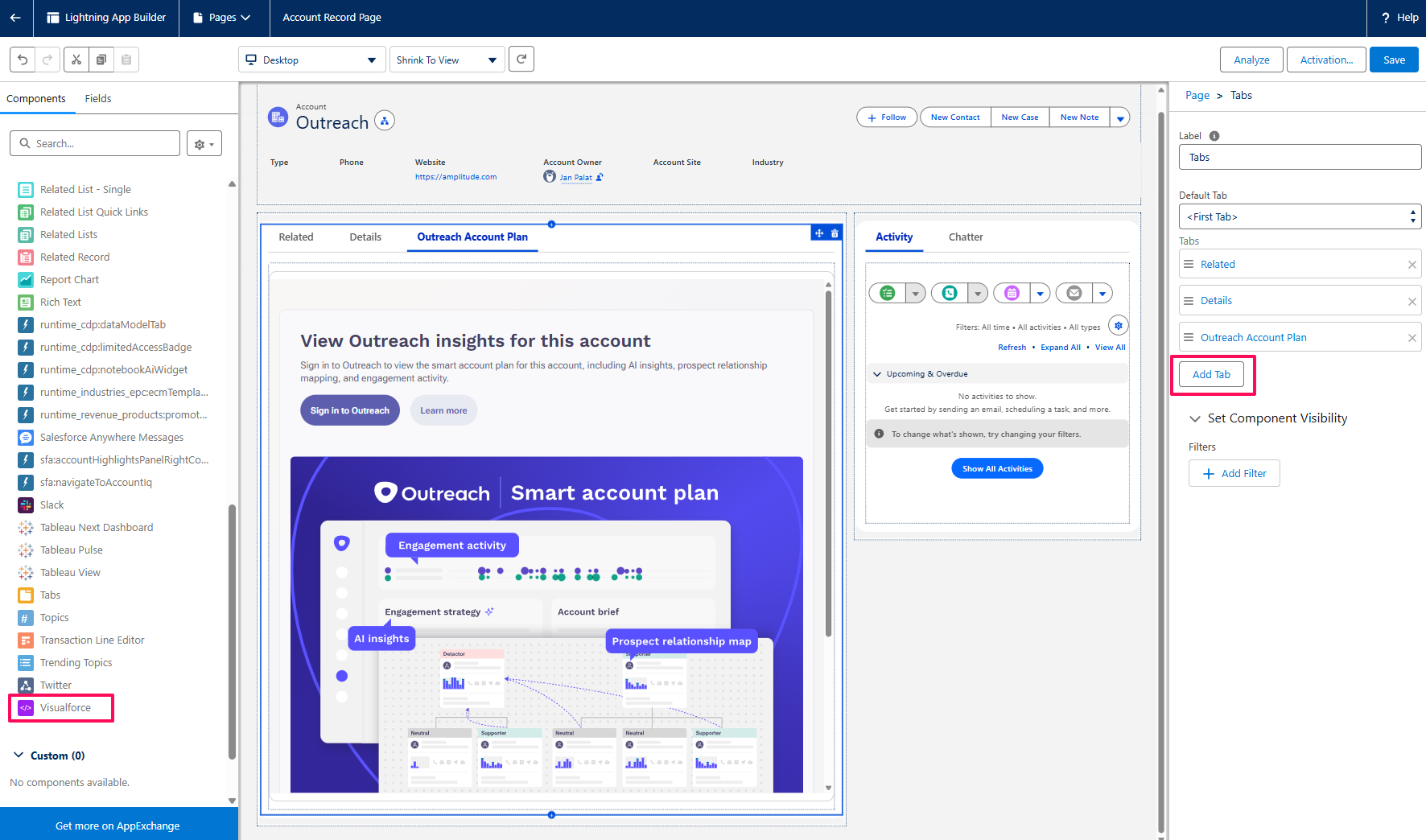Select the Related tab on the canvas
Image resolution: width=1426 pixels, height=840 pixels.
[296, 237]
